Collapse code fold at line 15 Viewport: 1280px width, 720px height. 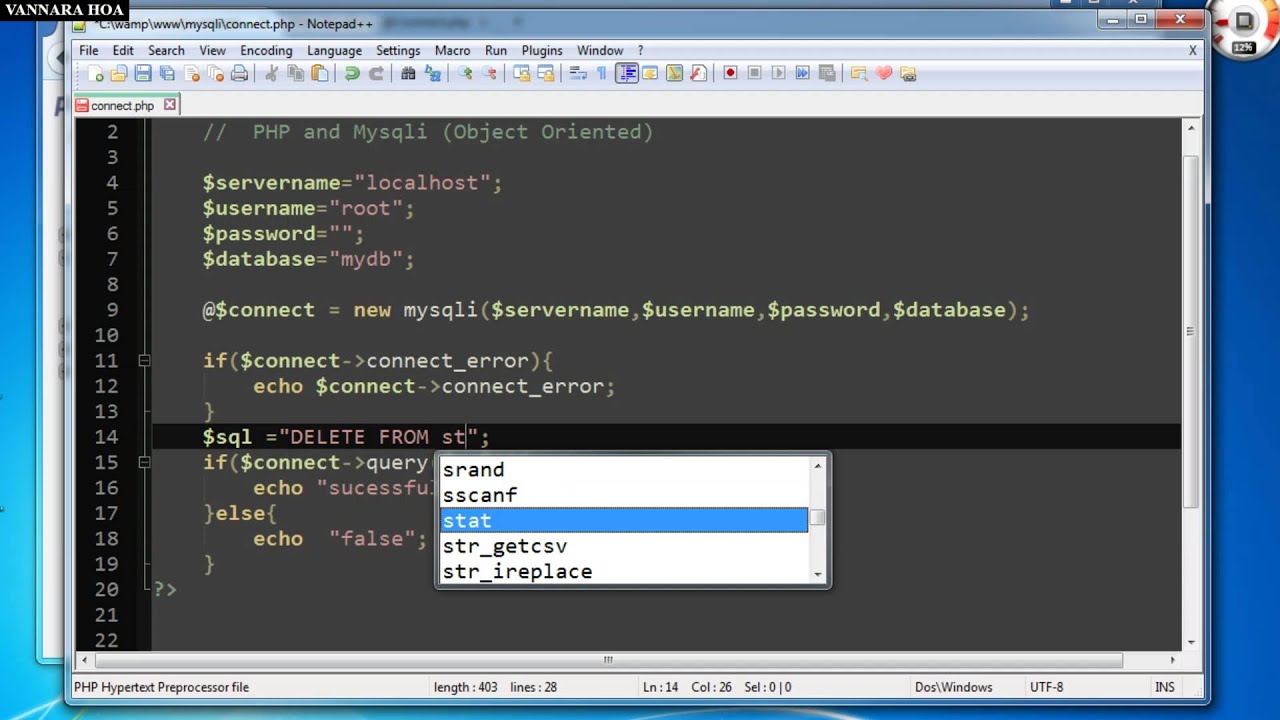pyautogui.click(x=144, y=462)
